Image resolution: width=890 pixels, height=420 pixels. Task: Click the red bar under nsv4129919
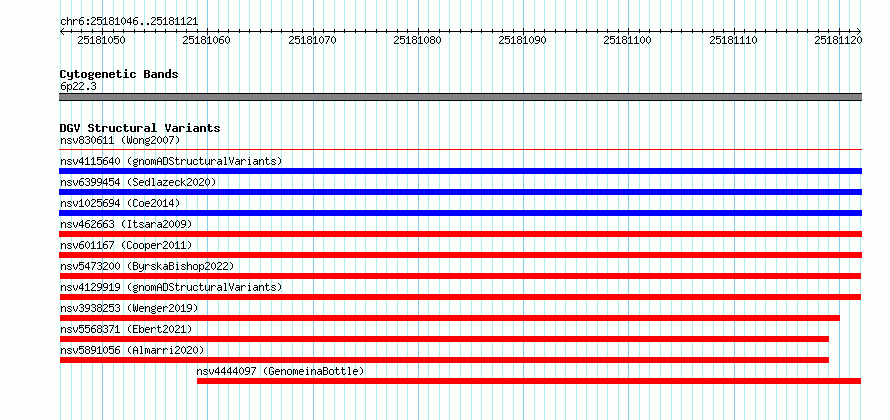click(x=460, y=297)
